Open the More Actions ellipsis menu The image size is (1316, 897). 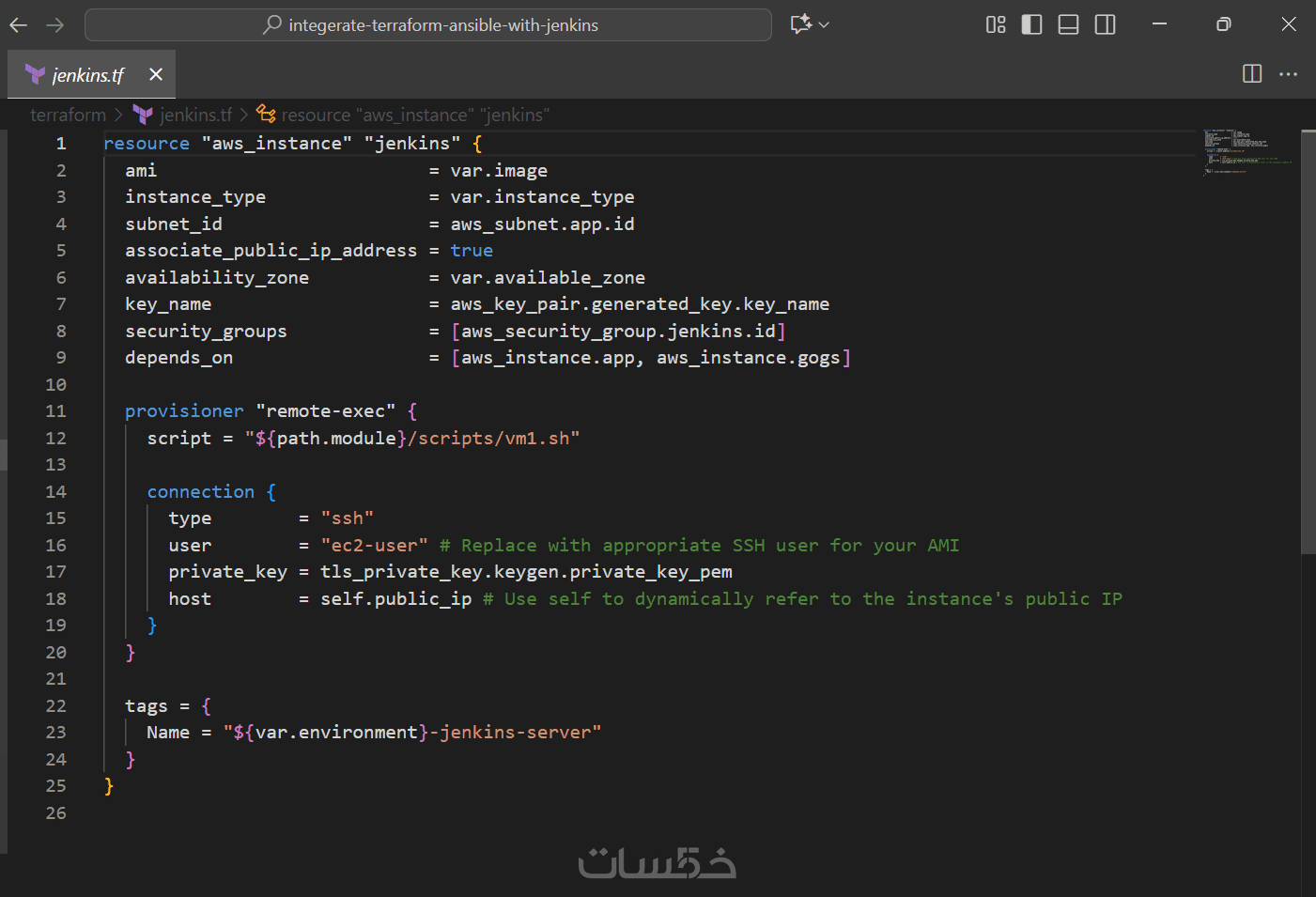point(1288,74)
